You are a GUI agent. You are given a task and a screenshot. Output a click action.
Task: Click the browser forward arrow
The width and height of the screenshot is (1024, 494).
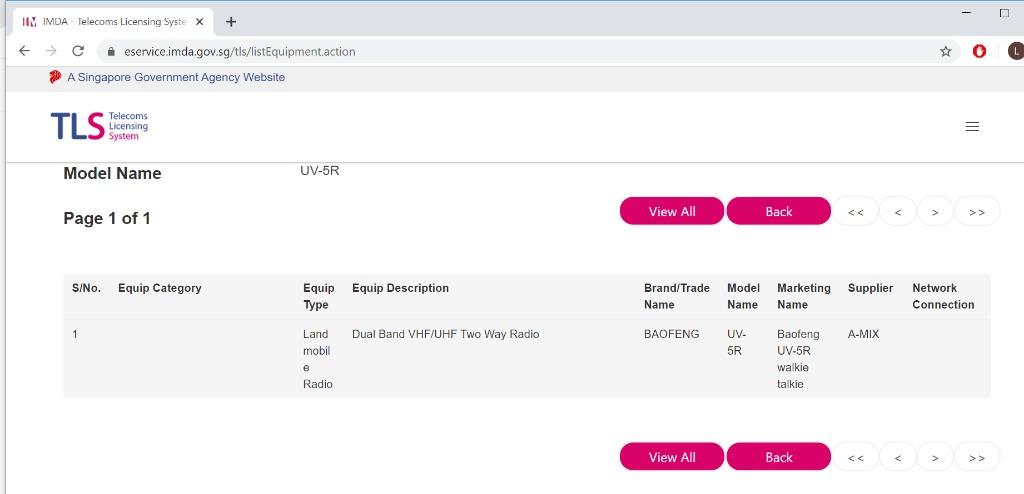pos(51,51)
